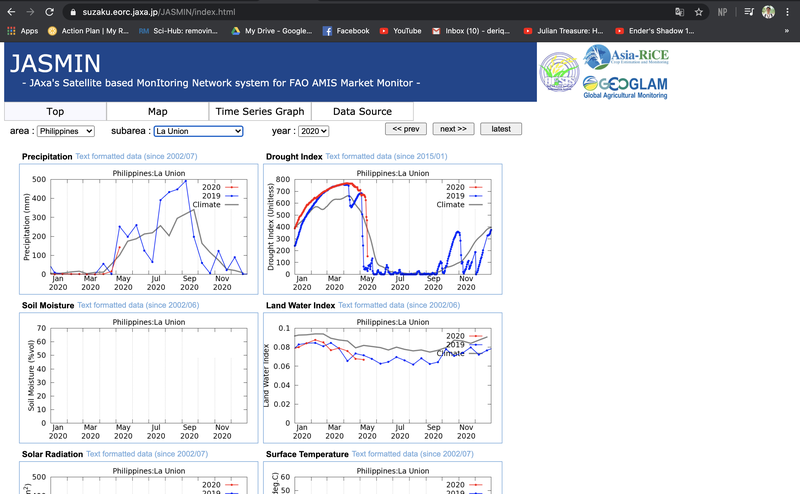Open the subarea dropdown showing La Union
Image resolution: width=800 pixels, height=494 pixels.
[198, 131]
